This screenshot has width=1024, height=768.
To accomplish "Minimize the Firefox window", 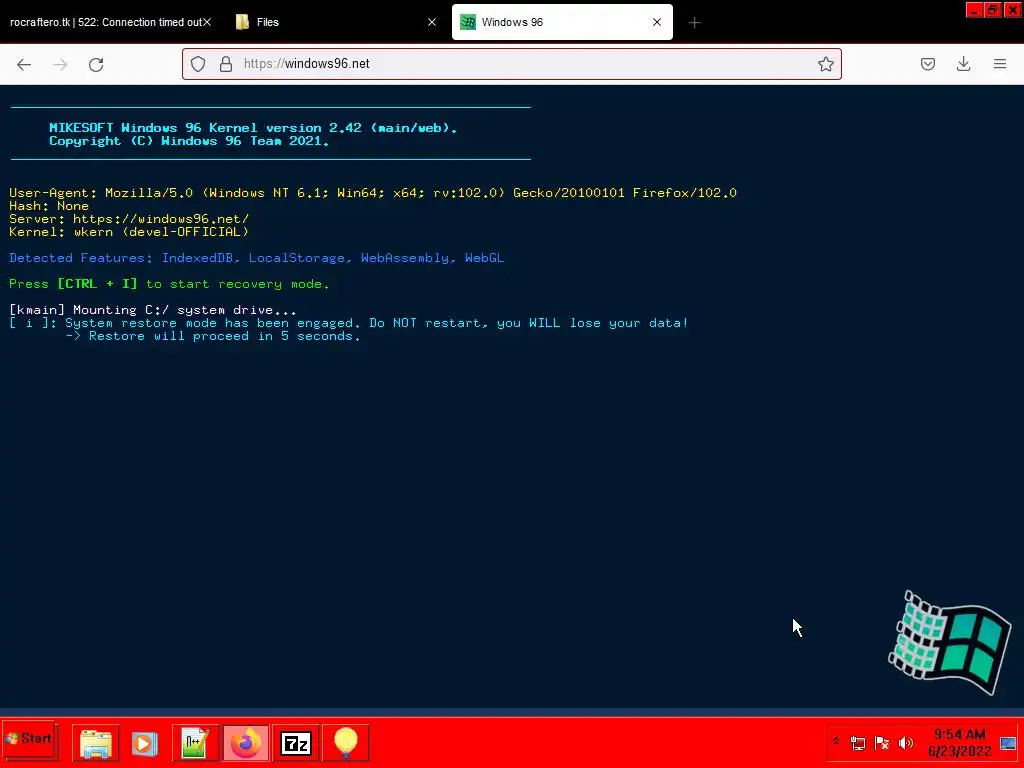I will (974, 10).
